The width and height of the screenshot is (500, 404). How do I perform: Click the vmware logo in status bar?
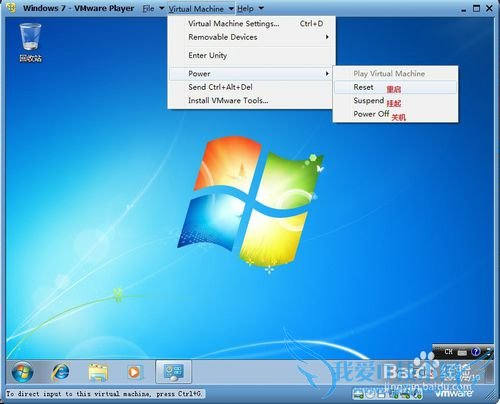tap(454, 393)
